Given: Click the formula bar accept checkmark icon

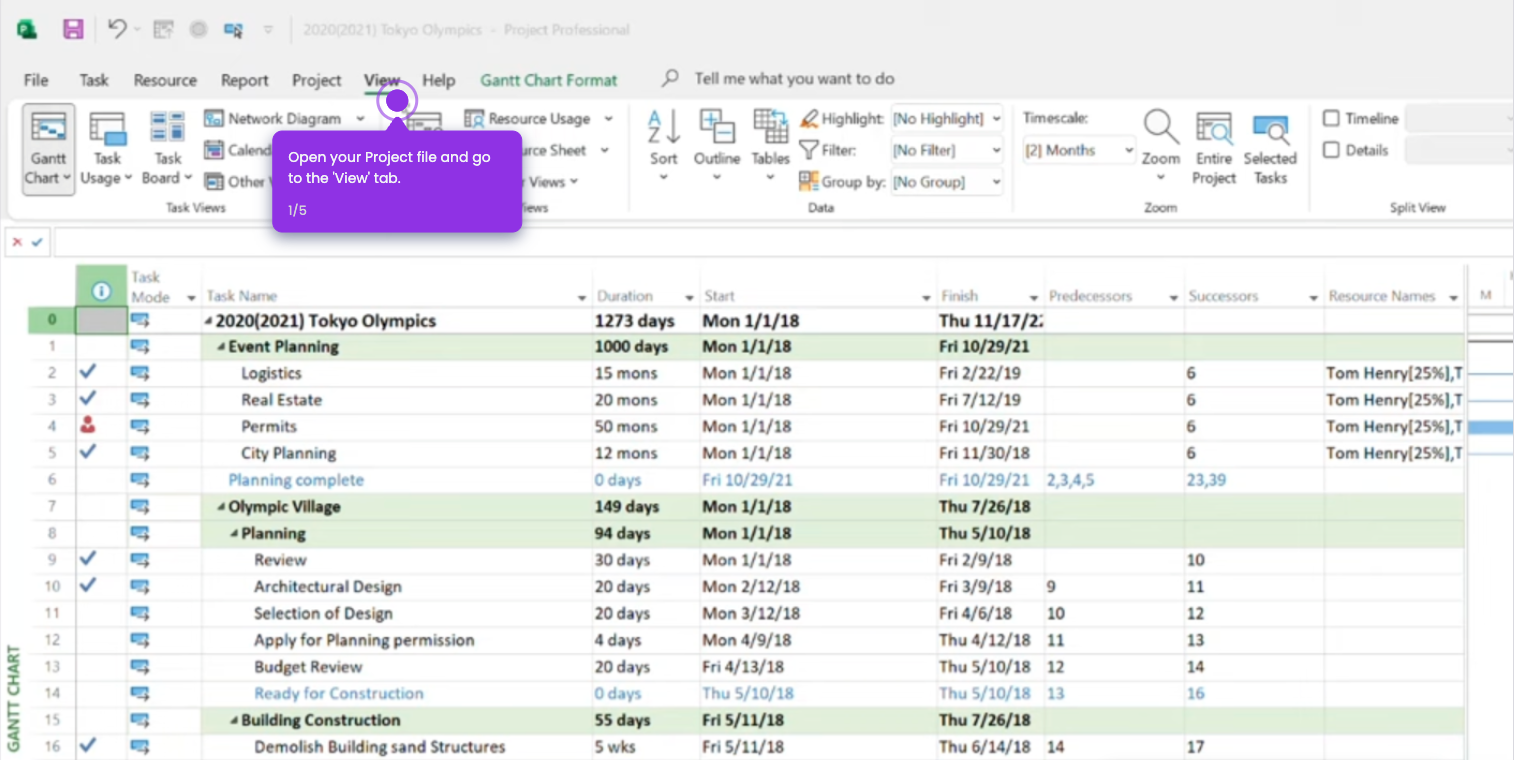Looking at the screenshot, I should coord(38,242).
